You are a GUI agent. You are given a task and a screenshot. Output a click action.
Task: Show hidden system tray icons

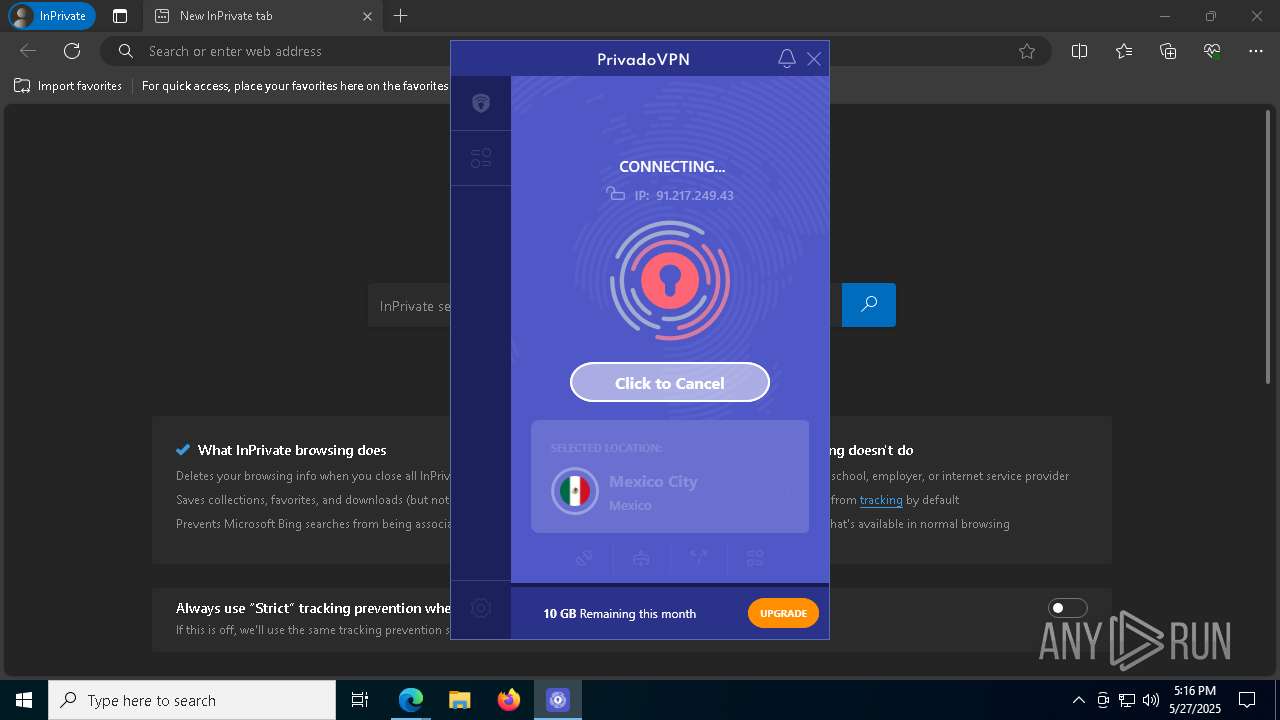pyautogui.click(x=1078, y=700)
